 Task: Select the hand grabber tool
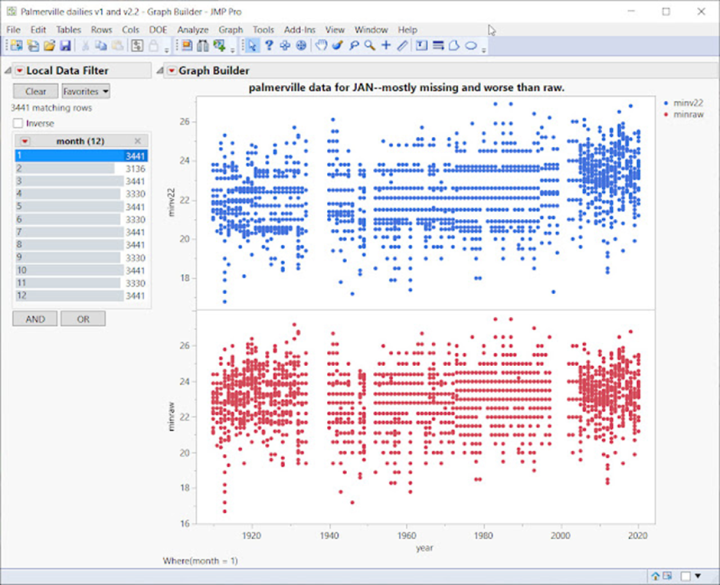coord(321,46)
